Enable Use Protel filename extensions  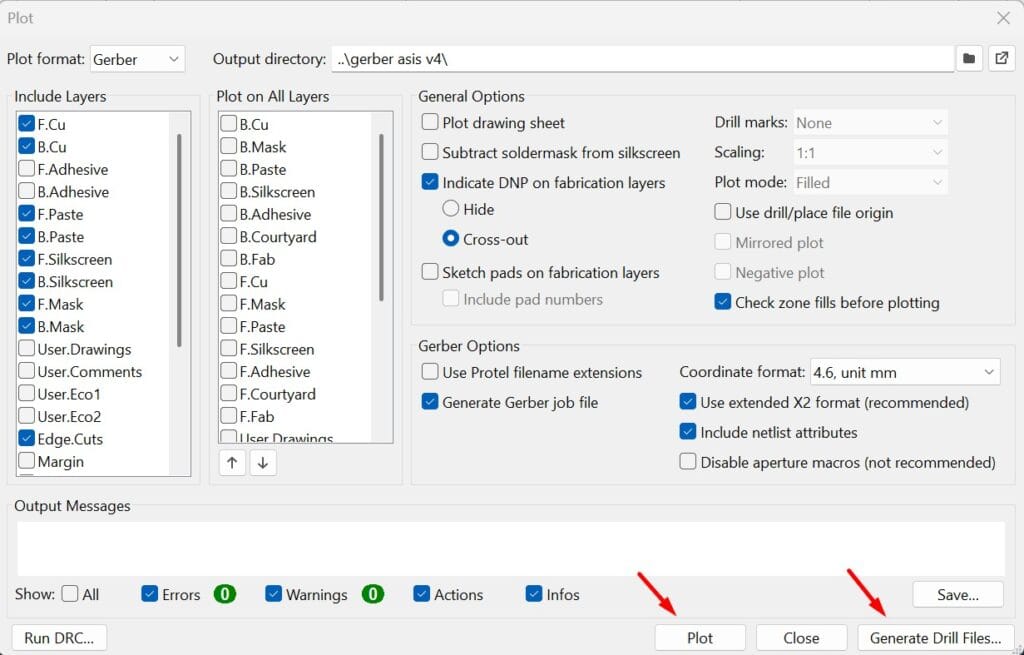click(431, 372)
